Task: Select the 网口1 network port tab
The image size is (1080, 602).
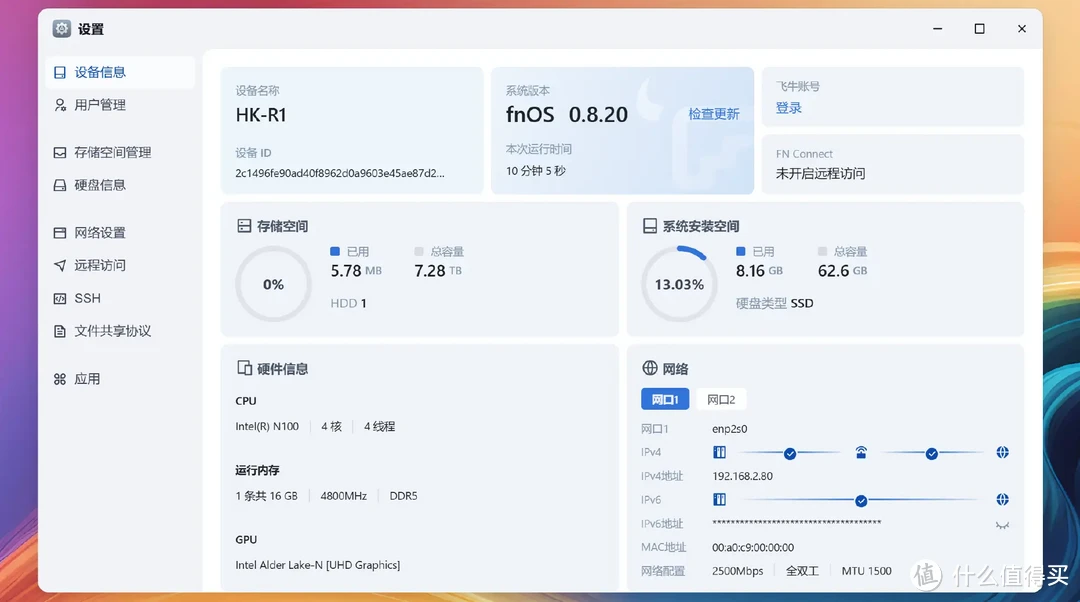Action: tap(665, 400)
